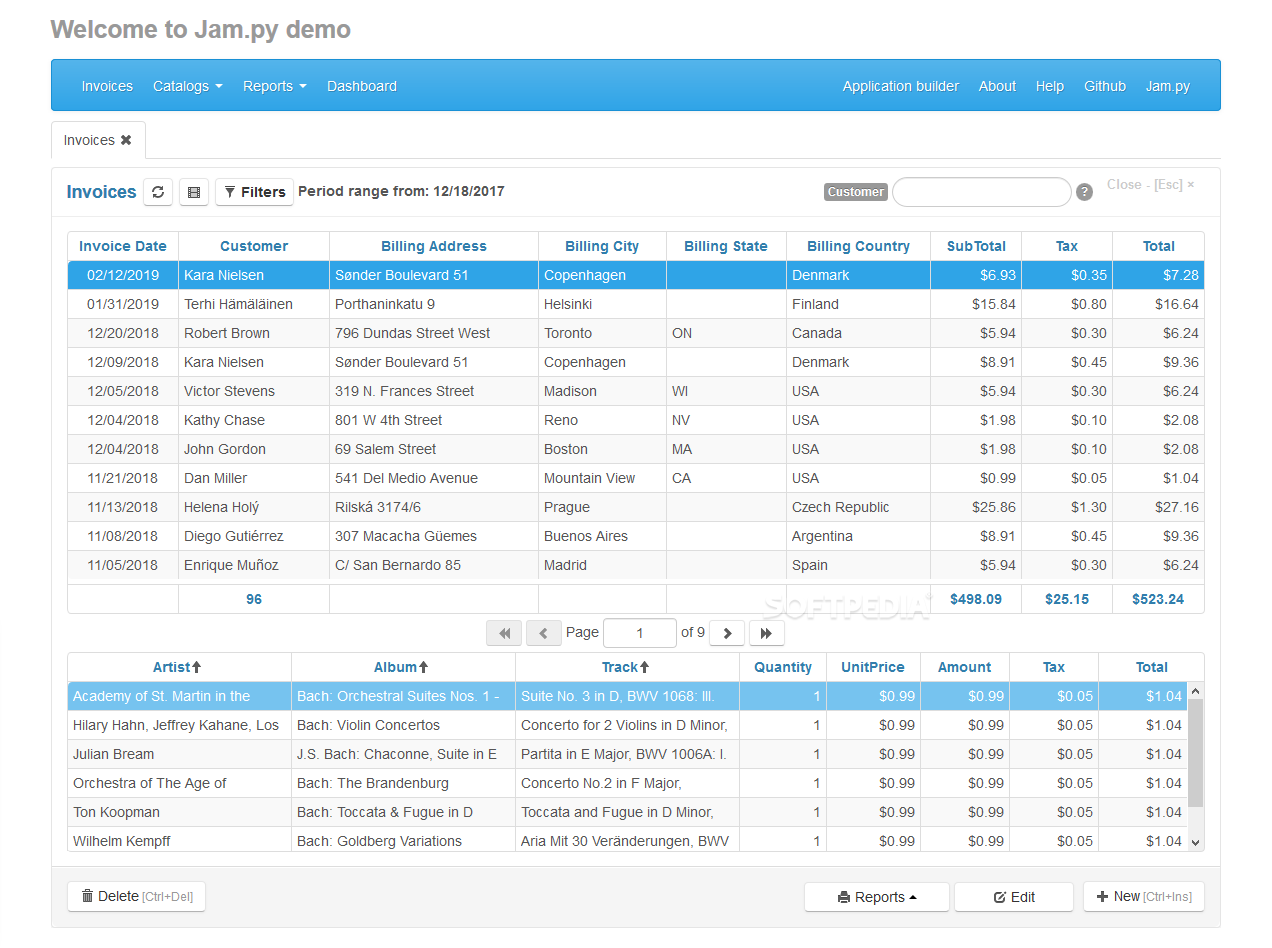Toggle sort on Track column header
The image size is (1272, 948).
point(626,667)
